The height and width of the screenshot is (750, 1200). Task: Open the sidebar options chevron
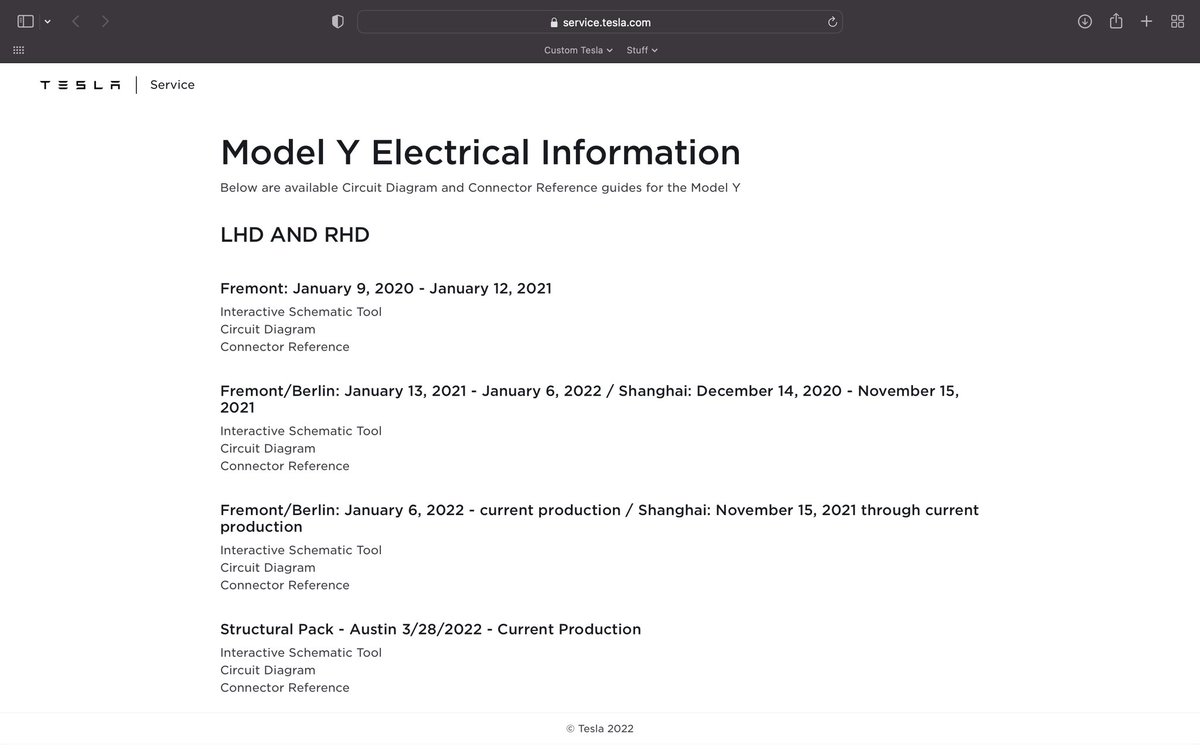(46, 20)
